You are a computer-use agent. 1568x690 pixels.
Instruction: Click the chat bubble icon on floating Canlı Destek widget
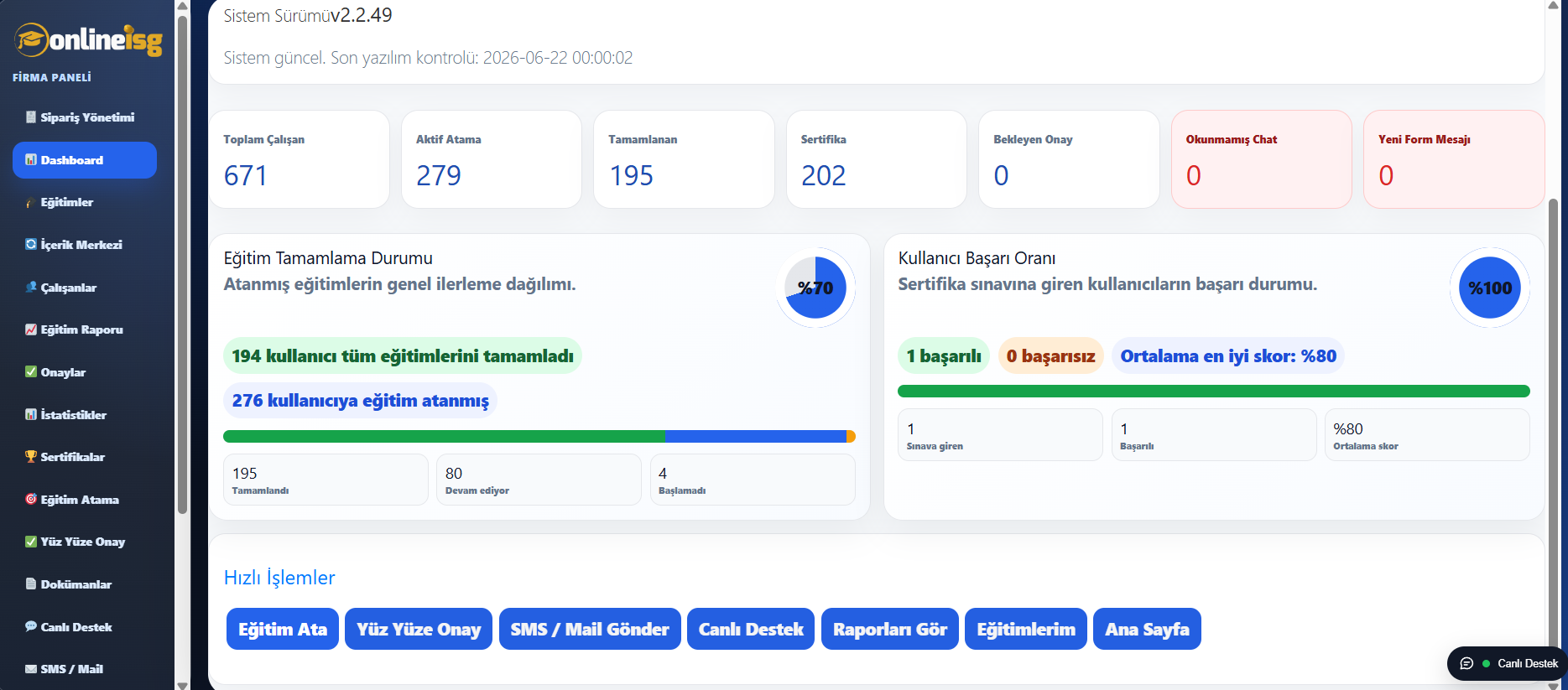[x=1466, y=663]
